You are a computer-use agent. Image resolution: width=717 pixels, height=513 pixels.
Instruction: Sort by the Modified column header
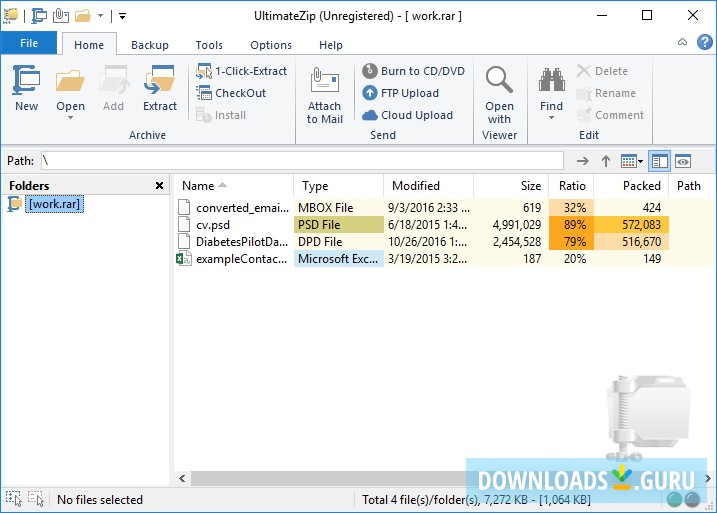pos(428,186)
